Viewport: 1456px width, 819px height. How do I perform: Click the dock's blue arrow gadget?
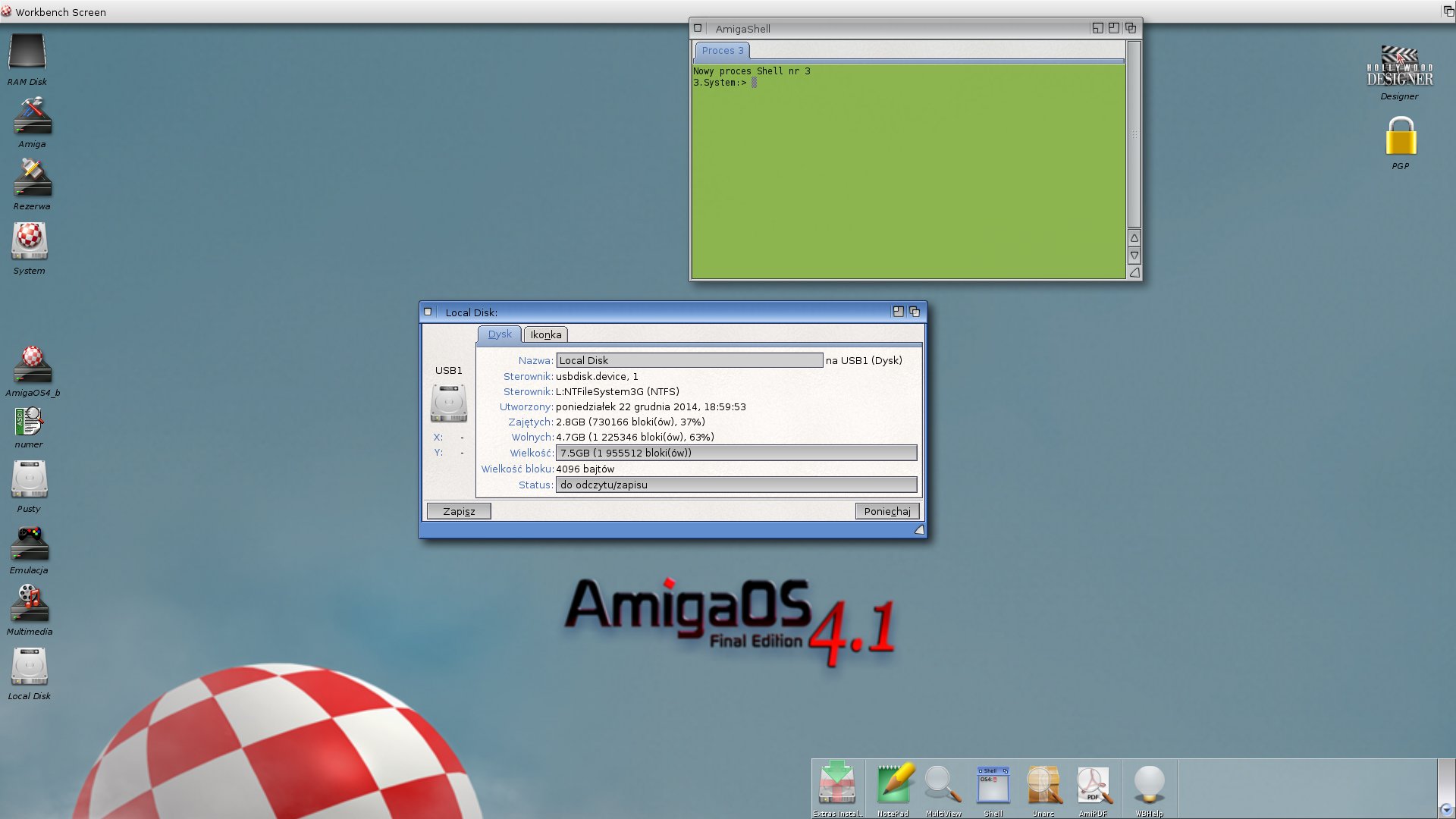click(1446, 809)
